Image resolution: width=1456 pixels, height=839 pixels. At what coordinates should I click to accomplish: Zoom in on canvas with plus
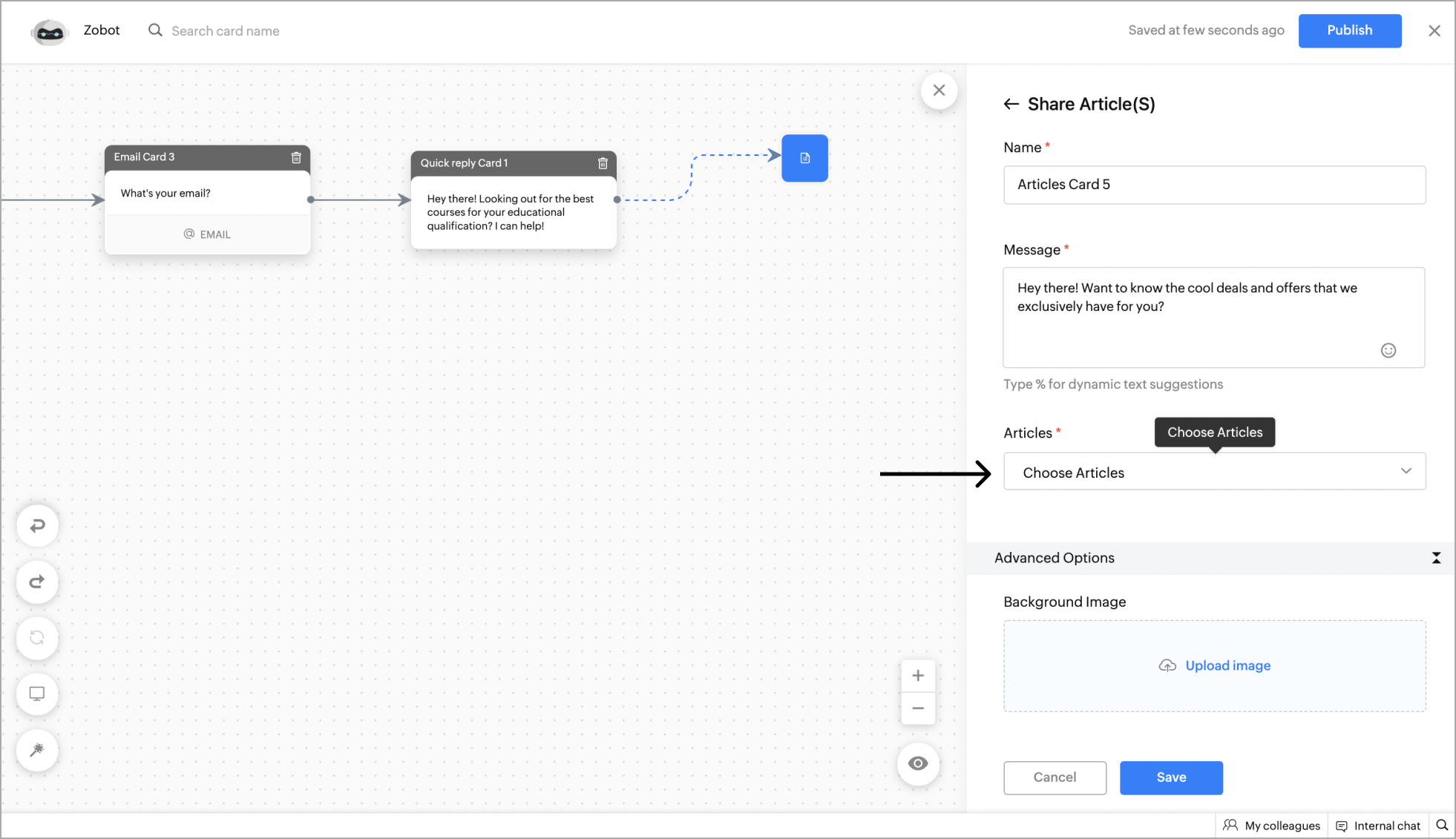pyautogui.click(x=918, y=676)
